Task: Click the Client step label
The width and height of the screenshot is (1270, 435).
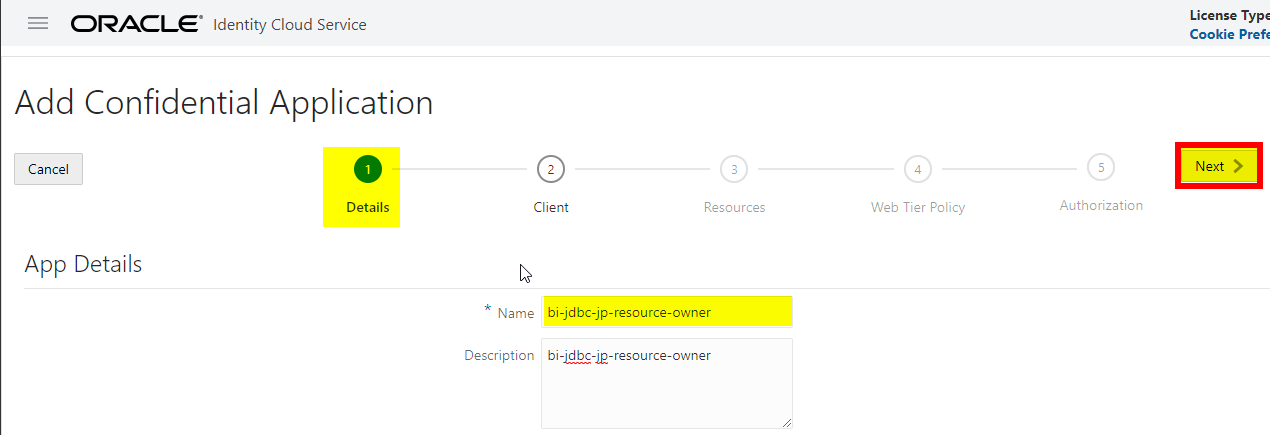Action: coord(551,207)
